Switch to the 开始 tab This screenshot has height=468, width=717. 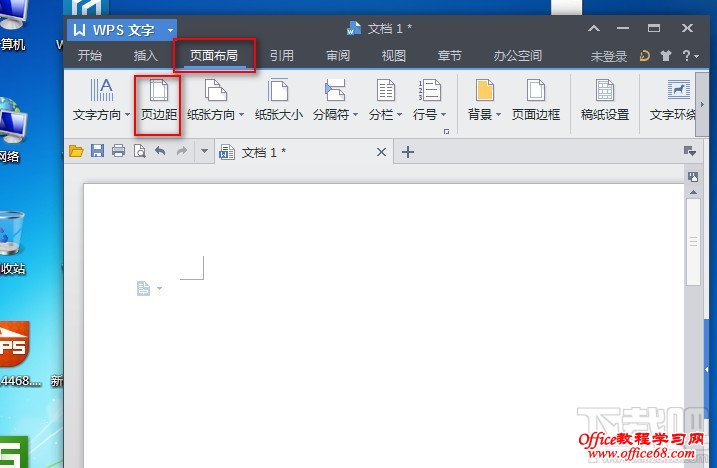tap(90, 56)
